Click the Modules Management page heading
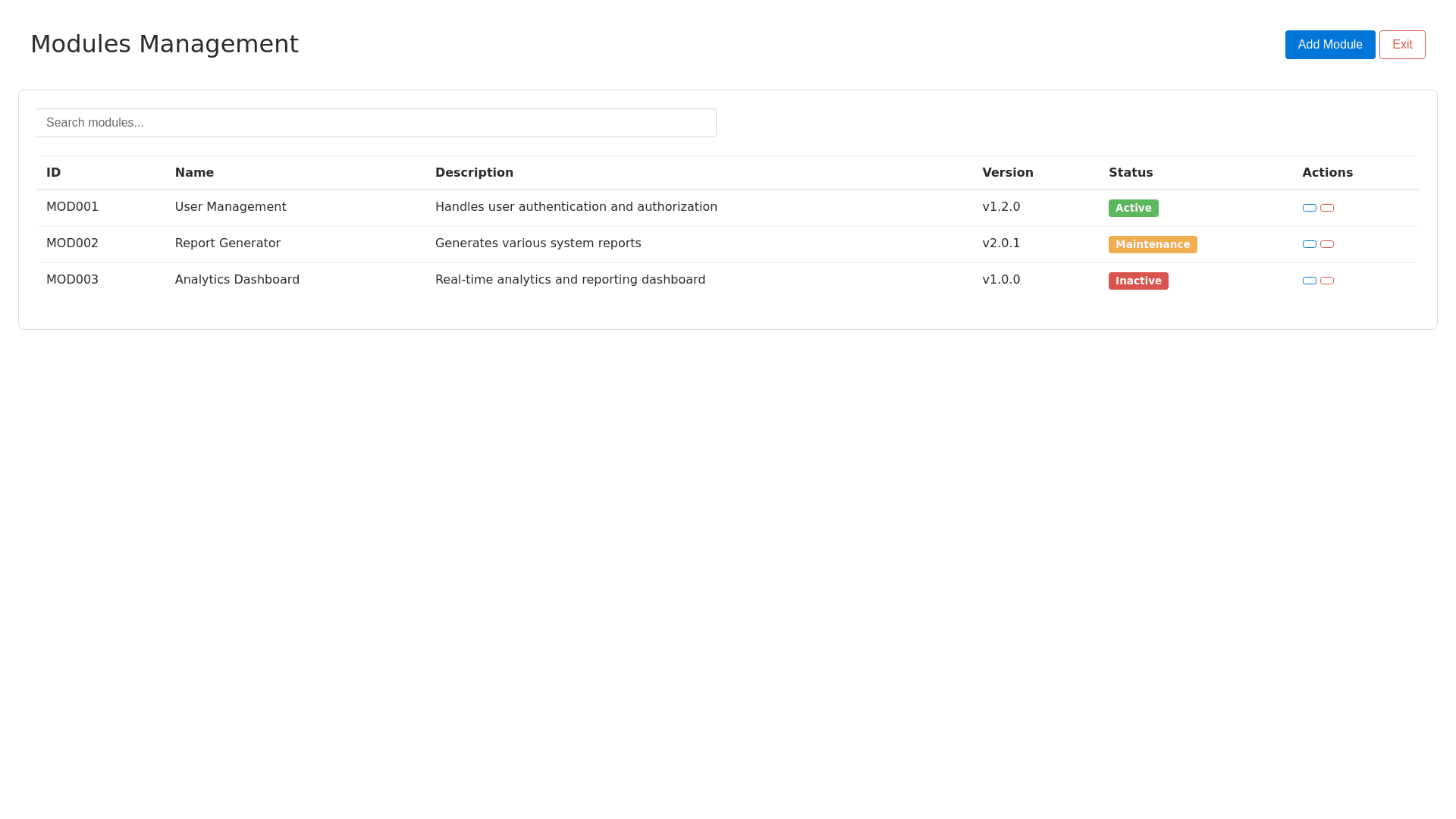Image resolution: width=1456 pixels, height=819 pixels. pyautogui.click(x=165, y=44)
